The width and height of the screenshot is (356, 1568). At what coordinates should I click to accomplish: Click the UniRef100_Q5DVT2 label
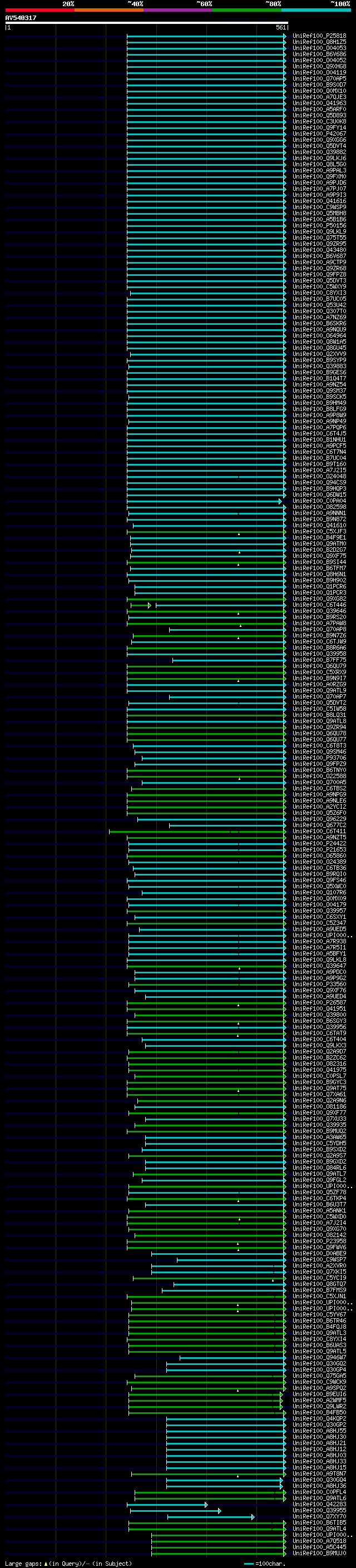click(x=319, y=703)
